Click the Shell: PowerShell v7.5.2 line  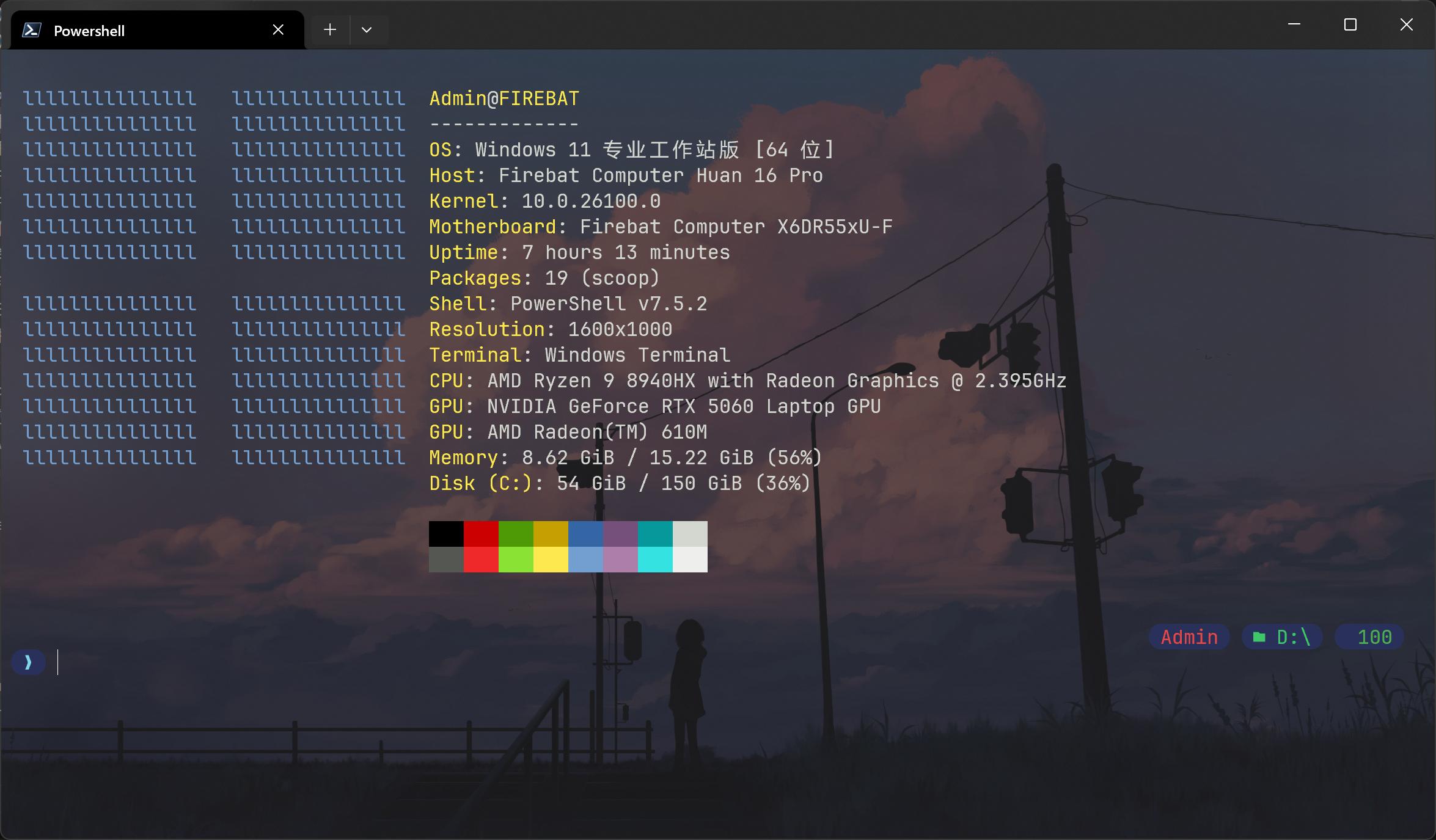(x=568, y=304)
